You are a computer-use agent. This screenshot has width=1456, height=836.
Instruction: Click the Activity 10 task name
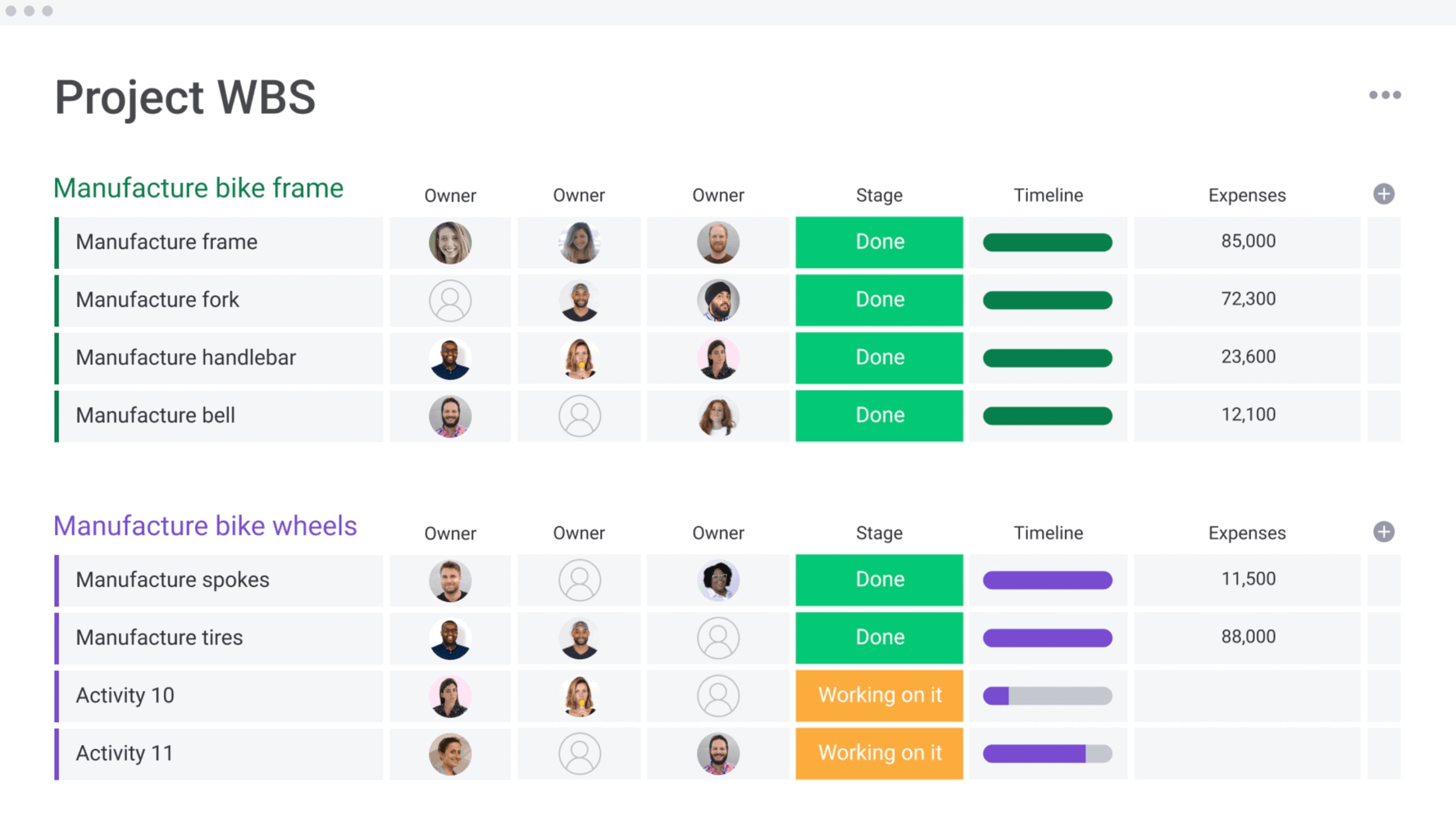click(125, 696)
